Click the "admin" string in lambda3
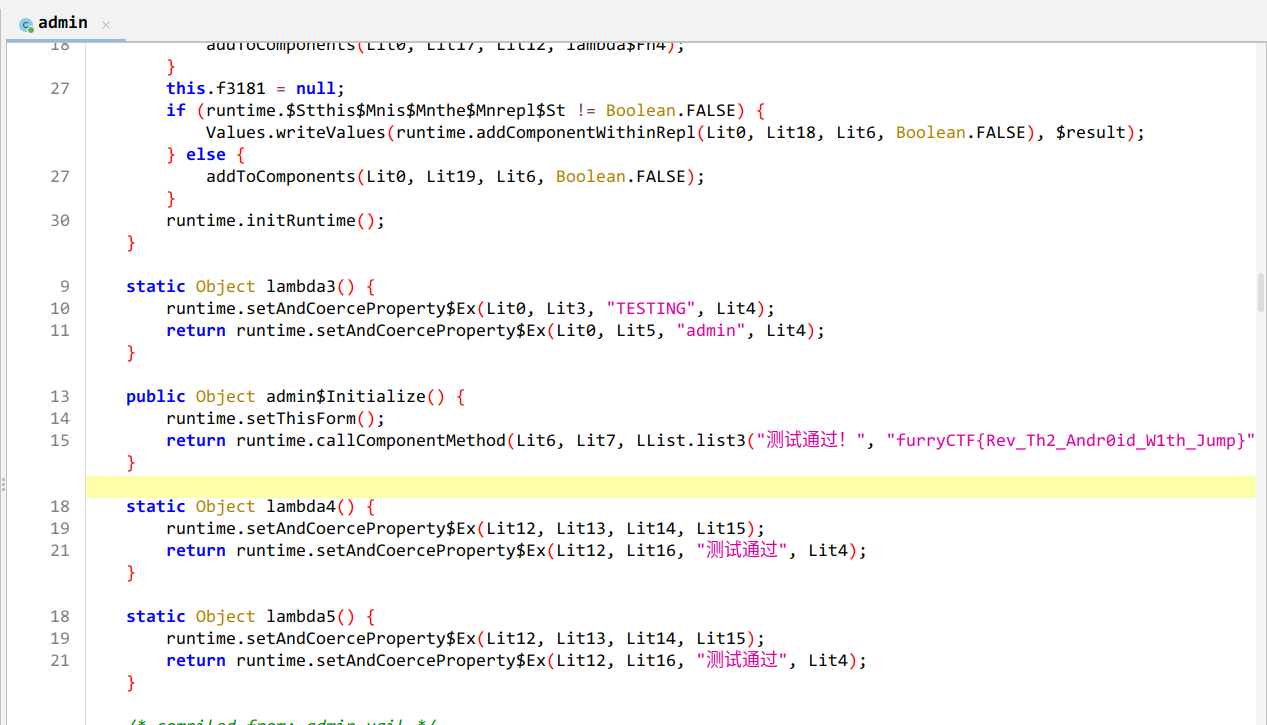 click(x=711, y=331)
